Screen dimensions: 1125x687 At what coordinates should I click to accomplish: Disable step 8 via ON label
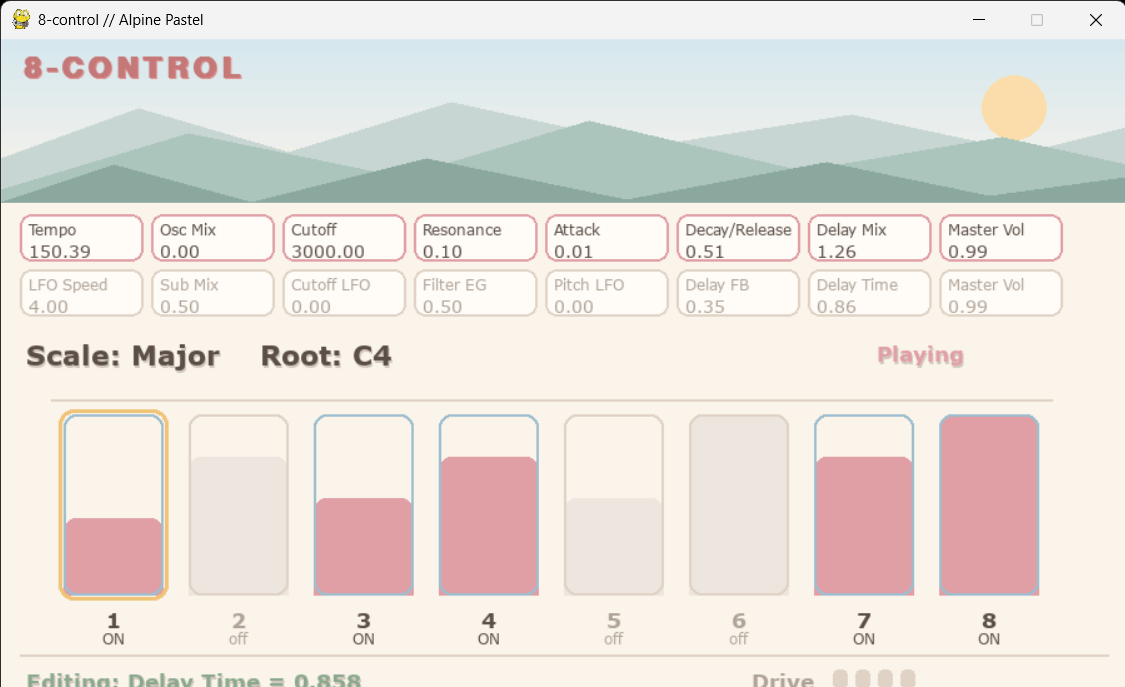[x=989, y=639]
